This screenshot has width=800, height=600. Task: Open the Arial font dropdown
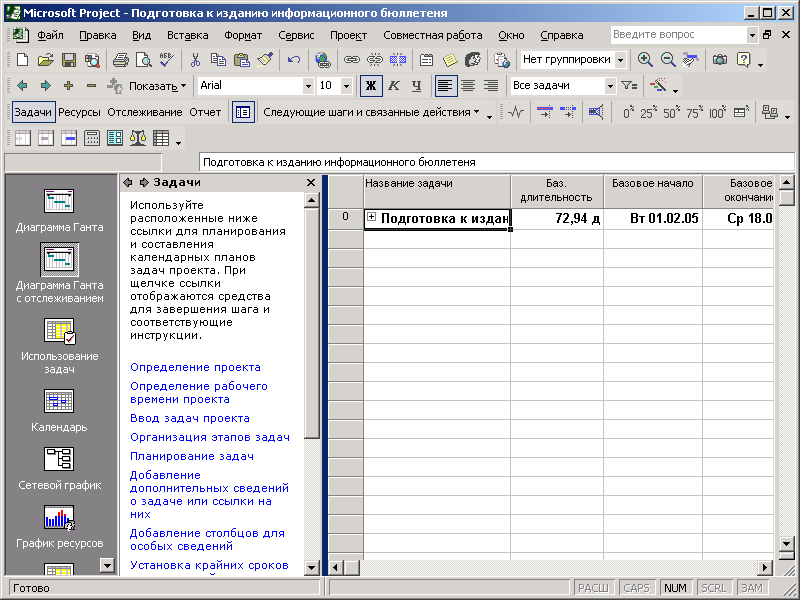308,86
